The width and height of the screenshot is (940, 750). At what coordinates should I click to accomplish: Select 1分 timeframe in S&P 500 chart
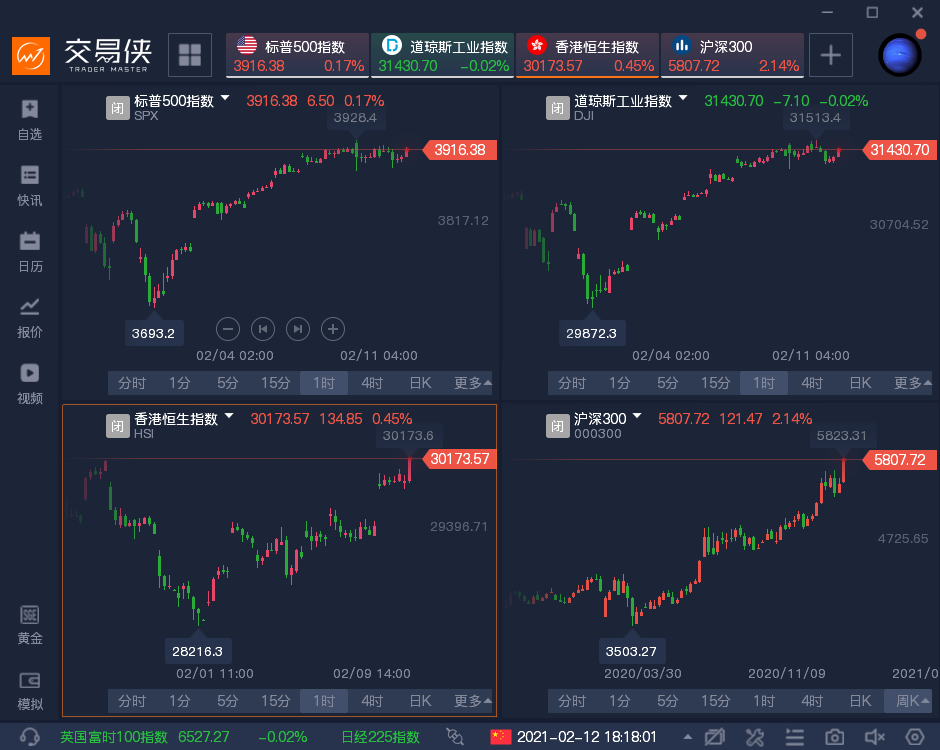click(180, 382)
